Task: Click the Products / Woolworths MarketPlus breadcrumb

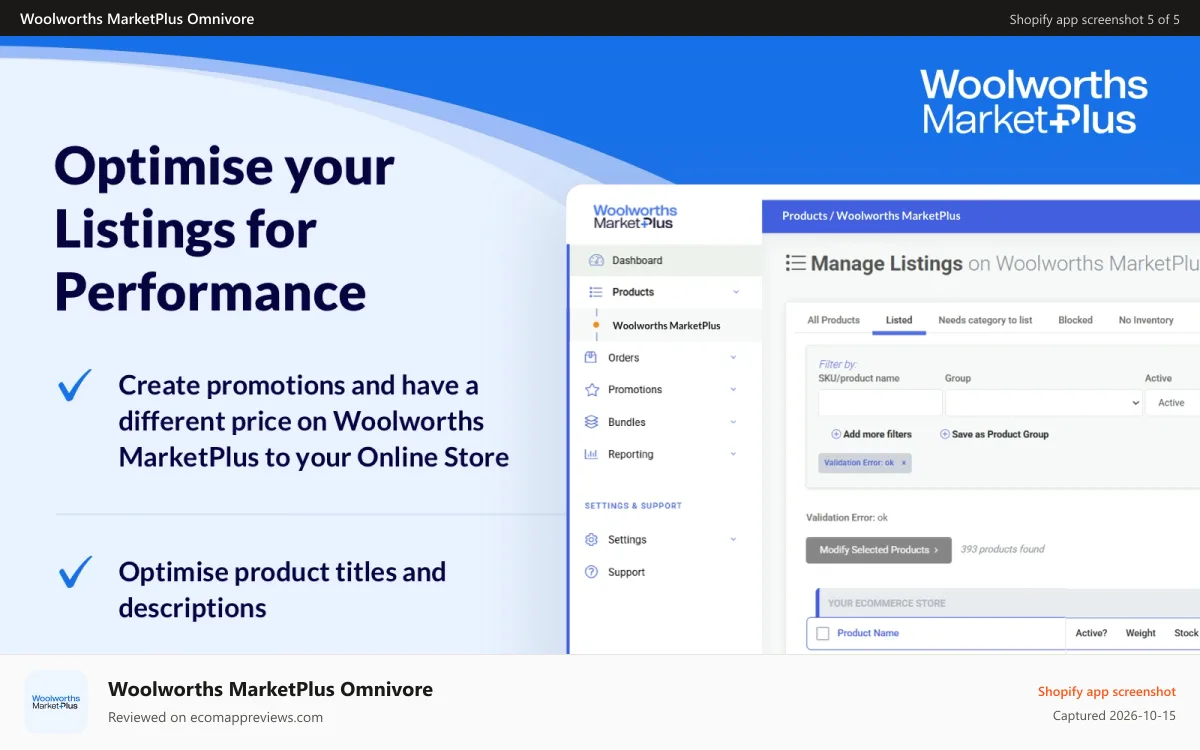Action: pos(871,216)
